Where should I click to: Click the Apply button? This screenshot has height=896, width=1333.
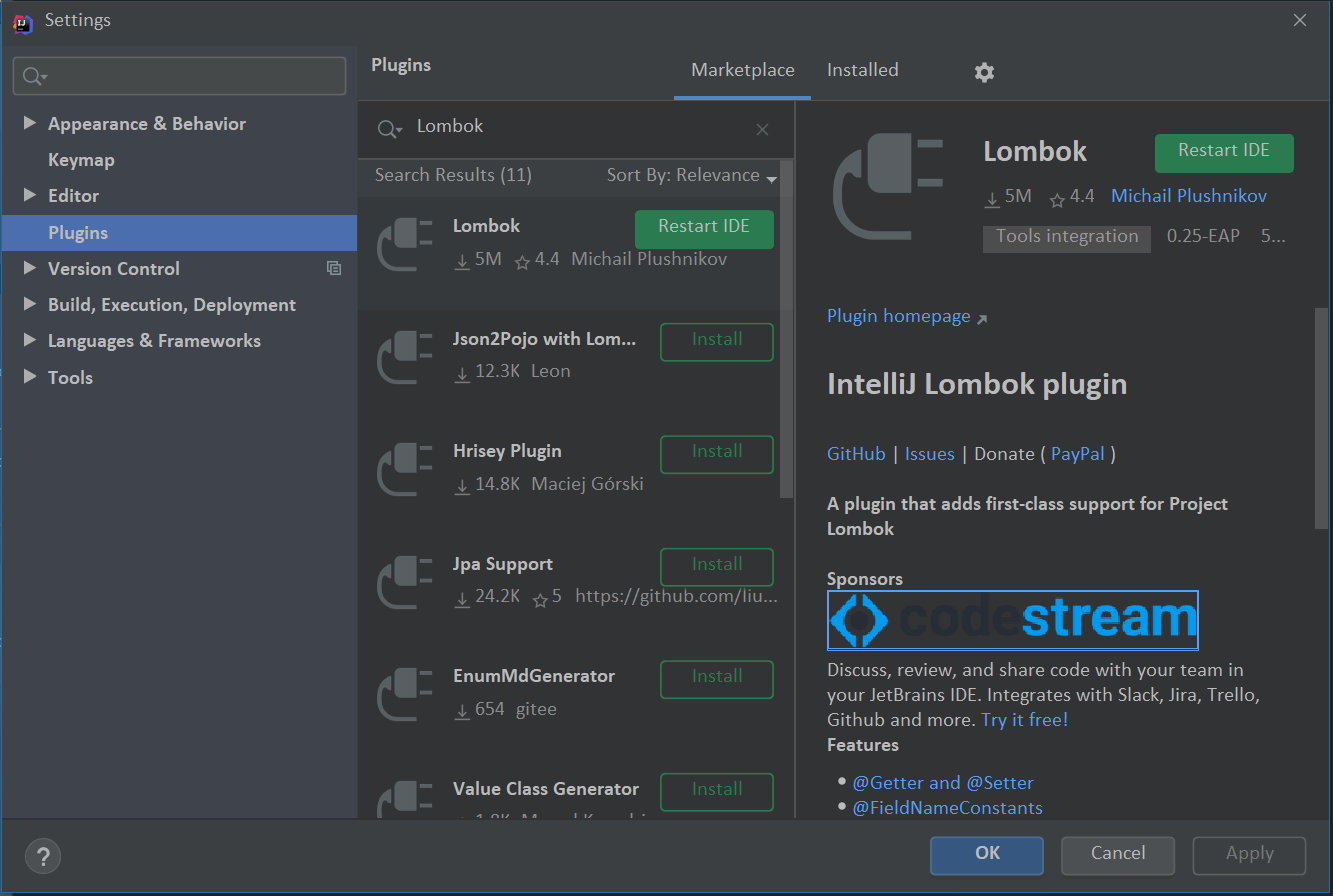(x=1249, y=855)
